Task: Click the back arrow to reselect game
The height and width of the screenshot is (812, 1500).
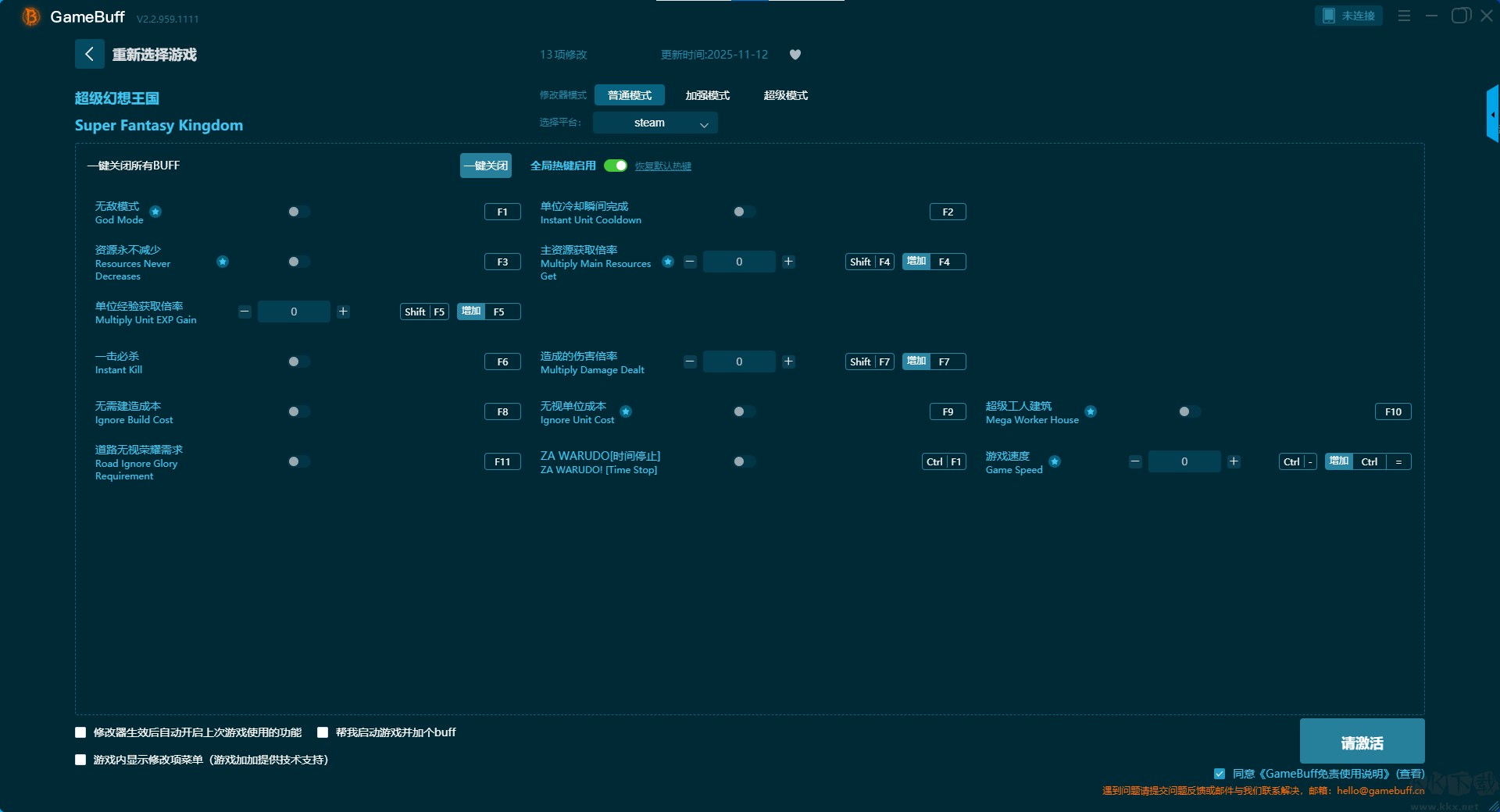Action: (89, 54)
